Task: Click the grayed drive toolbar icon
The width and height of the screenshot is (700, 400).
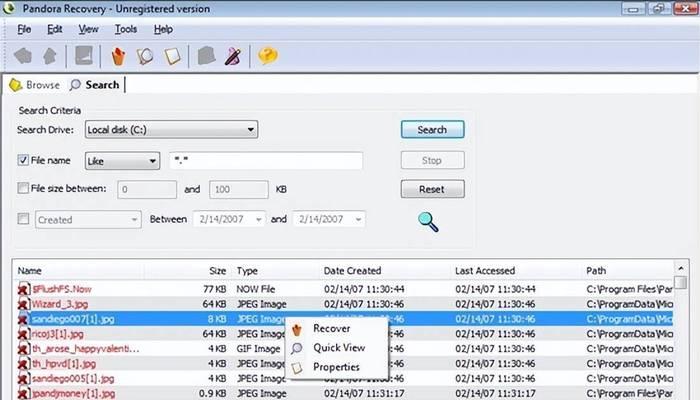Action: click(x=83, y=56)
